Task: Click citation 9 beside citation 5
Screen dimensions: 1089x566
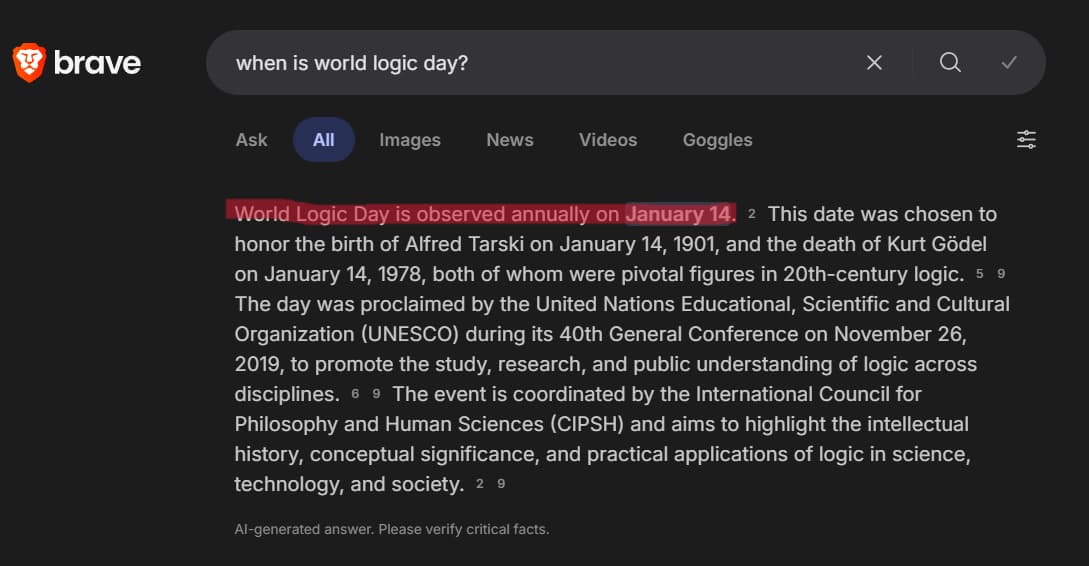Action: tap(1001, 274)
